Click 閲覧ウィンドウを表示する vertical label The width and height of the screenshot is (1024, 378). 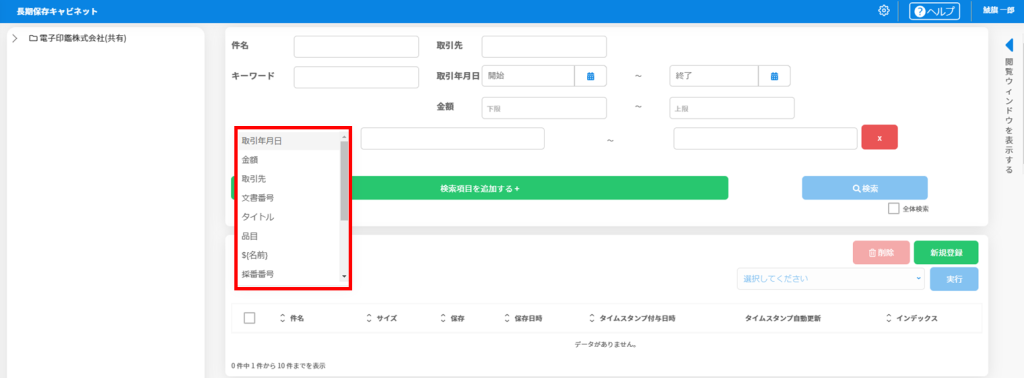(x=1009, y=116)
